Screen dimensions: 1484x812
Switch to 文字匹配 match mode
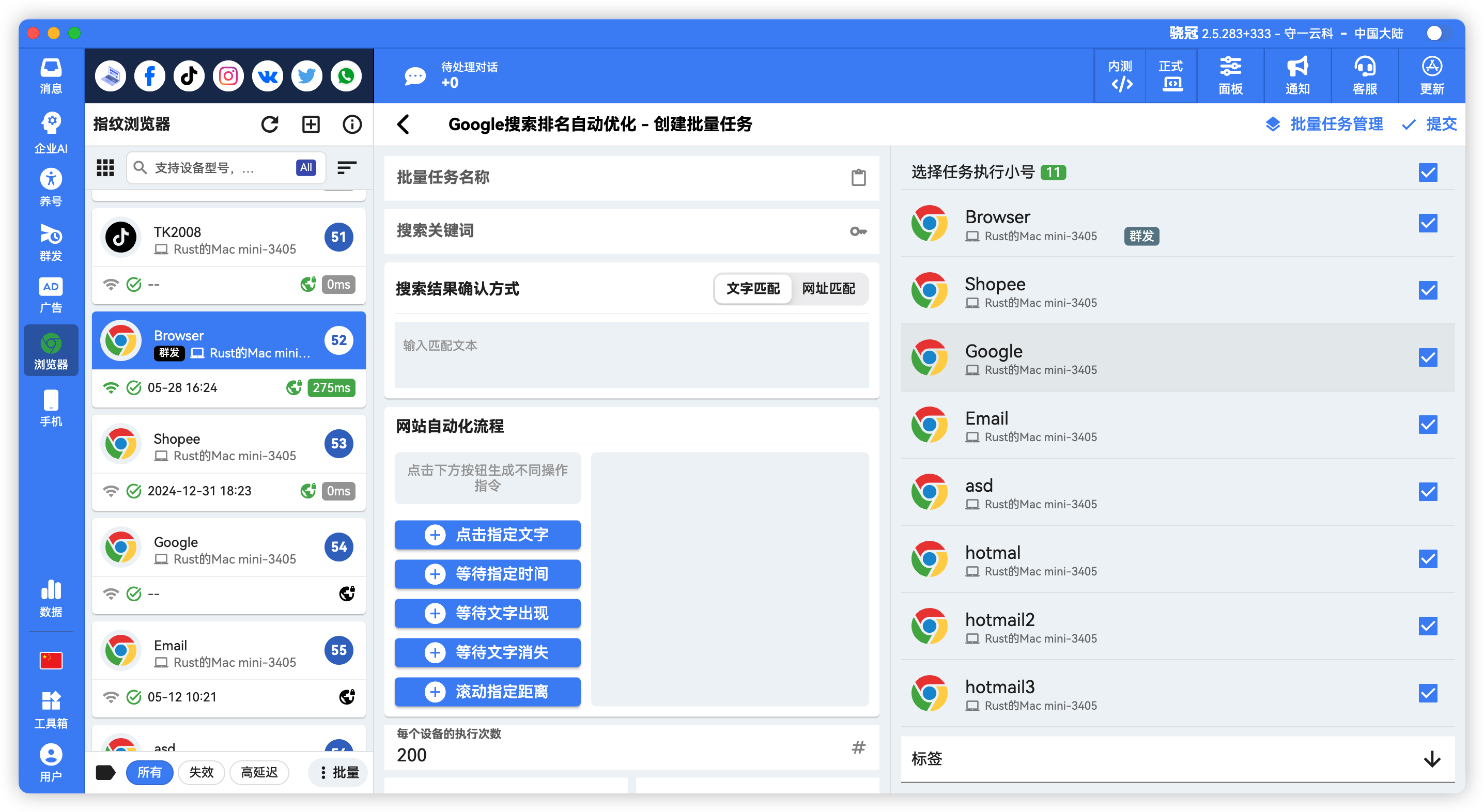(753, 289)
